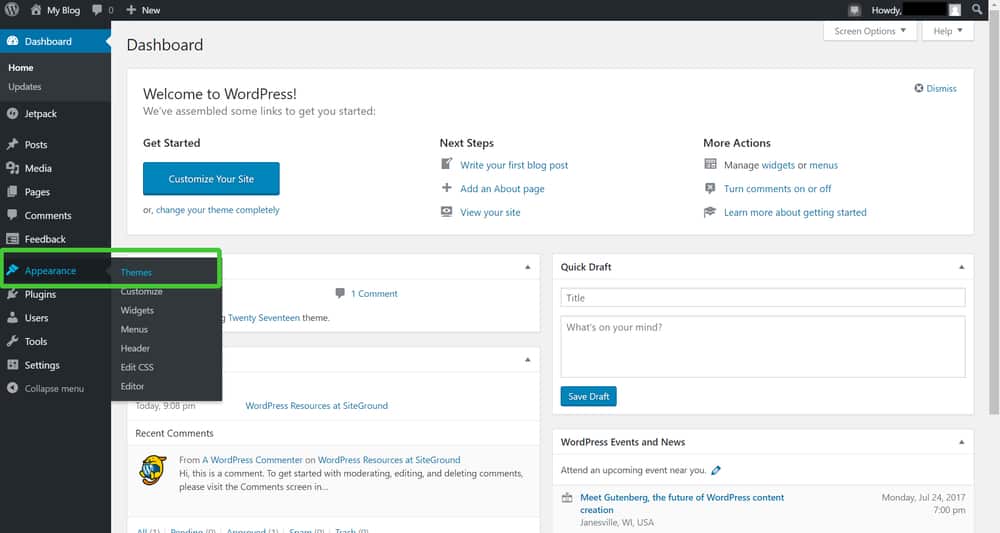Expand the Help dropdown

(948, 31)
